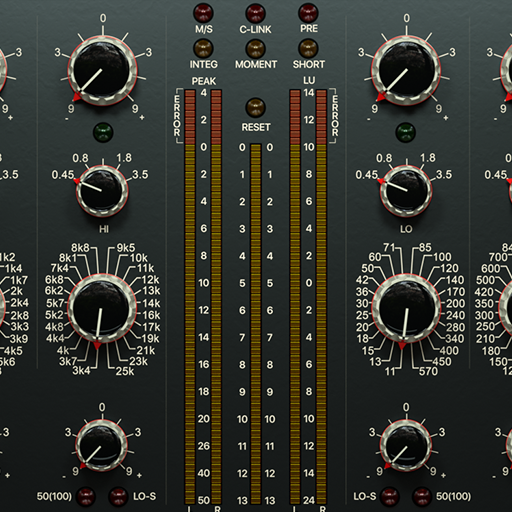Click the PEAK meter label

point(204,81)
